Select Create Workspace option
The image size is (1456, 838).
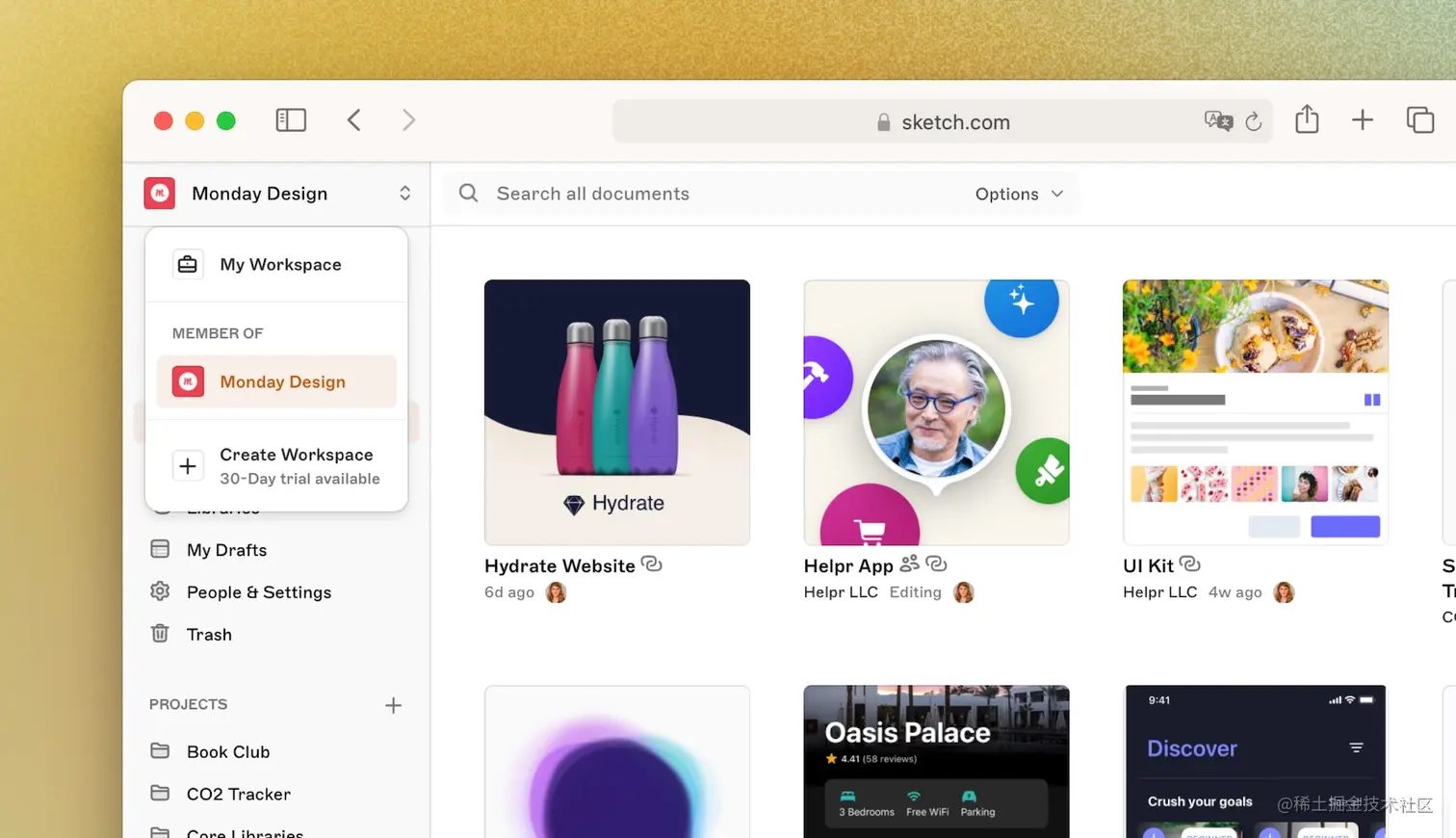[276, 466]
